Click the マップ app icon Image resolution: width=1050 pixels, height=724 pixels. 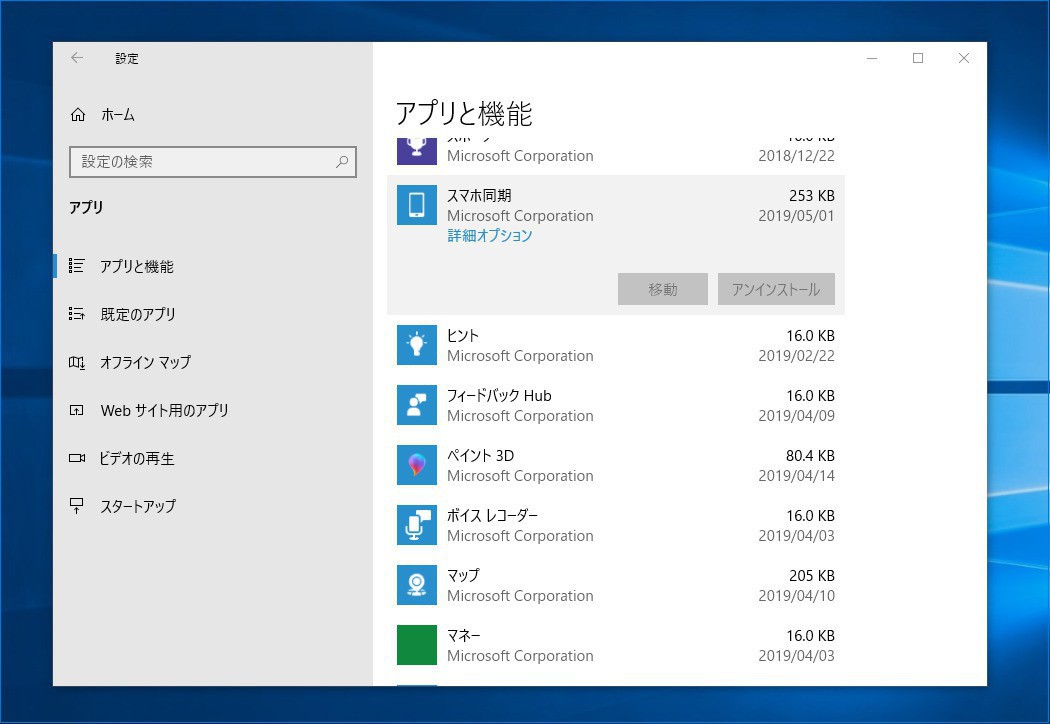tap(417, 585)
